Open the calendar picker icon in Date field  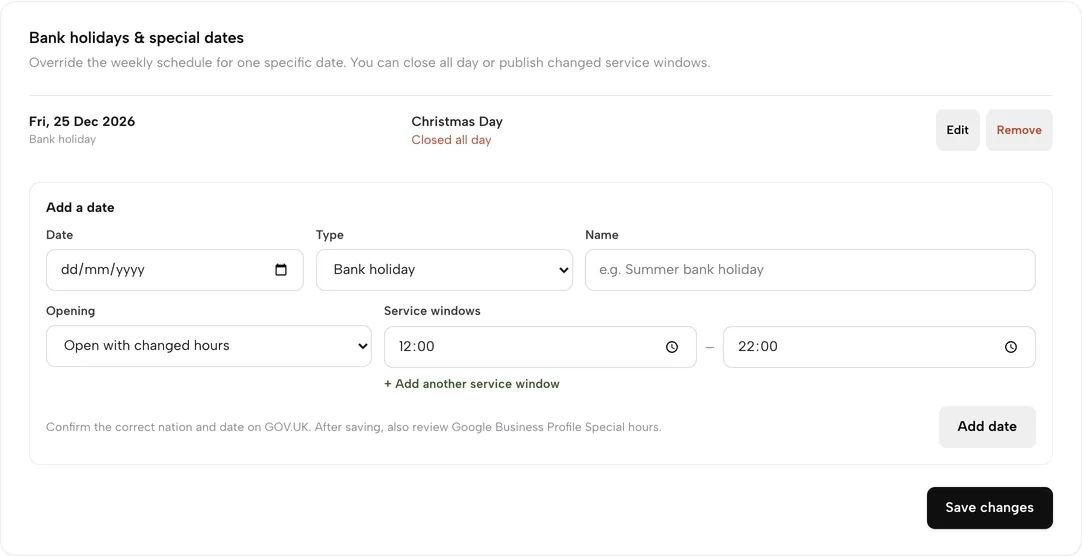tap(281, 270)
